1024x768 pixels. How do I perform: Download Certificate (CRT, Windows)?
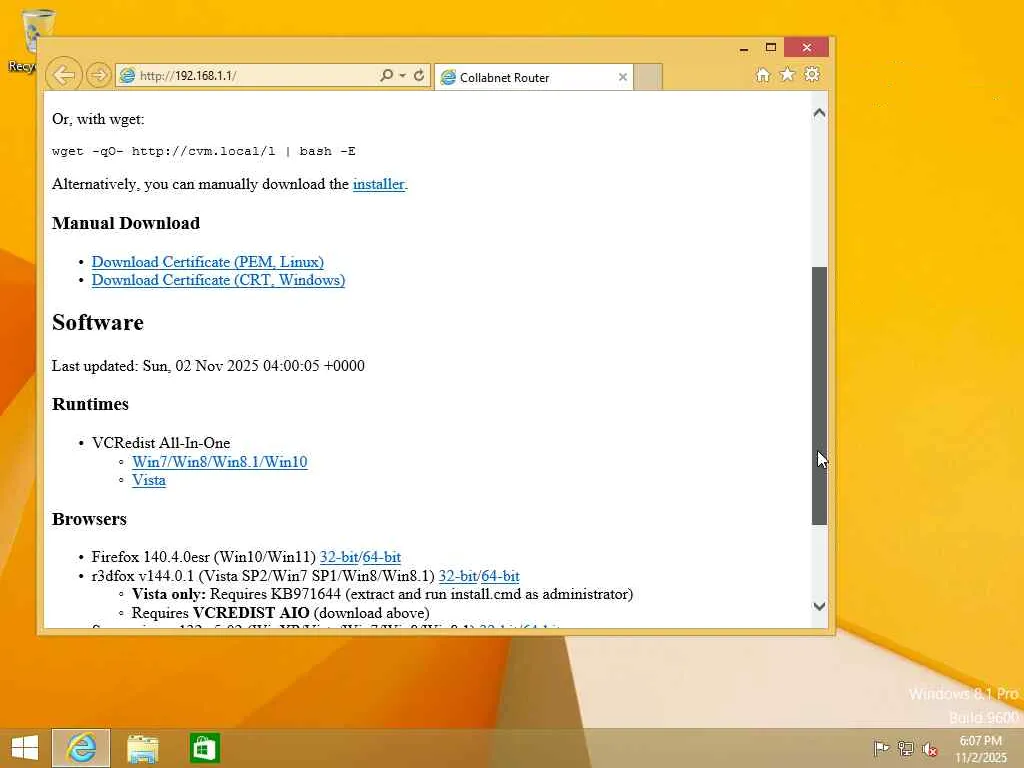[x=218, y=280]
